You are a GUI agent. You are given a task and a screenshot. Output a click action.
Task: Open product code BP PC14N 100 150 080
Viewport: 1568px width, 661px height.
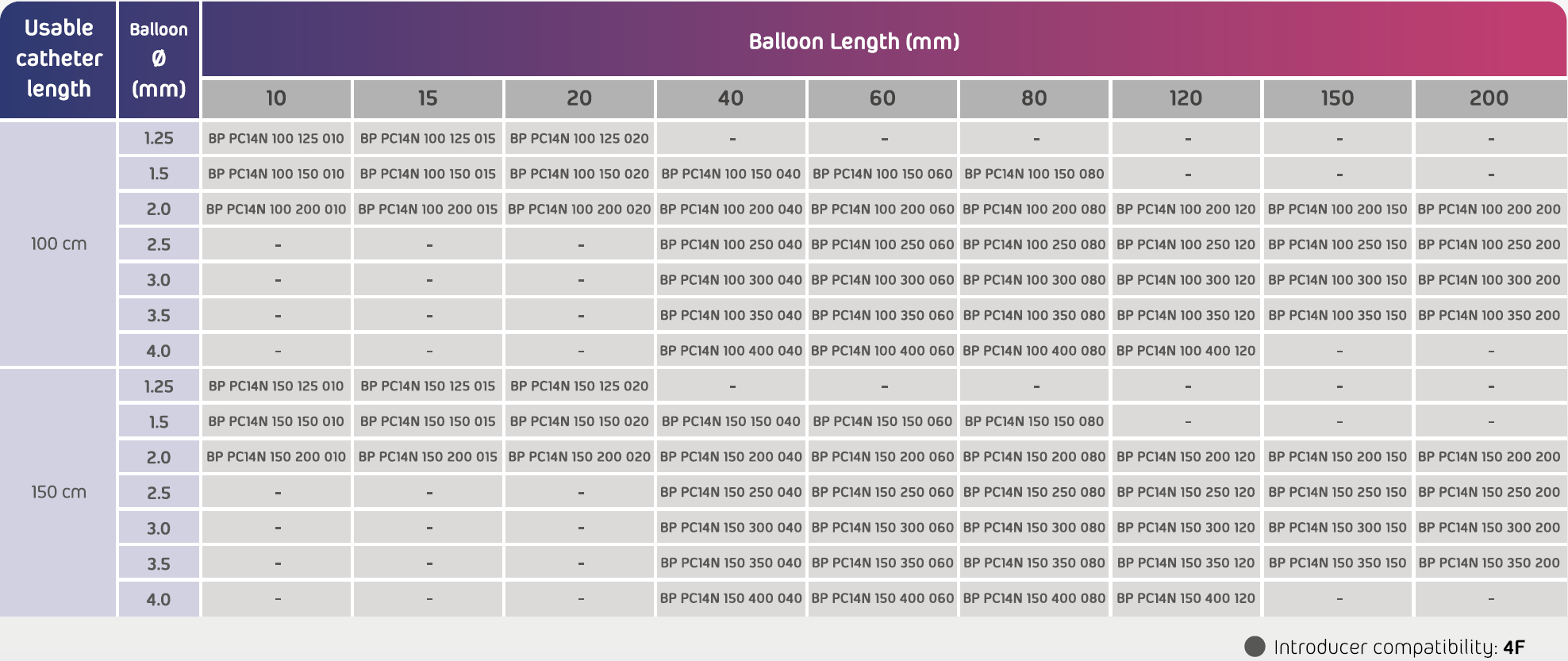pos(1034,174)
